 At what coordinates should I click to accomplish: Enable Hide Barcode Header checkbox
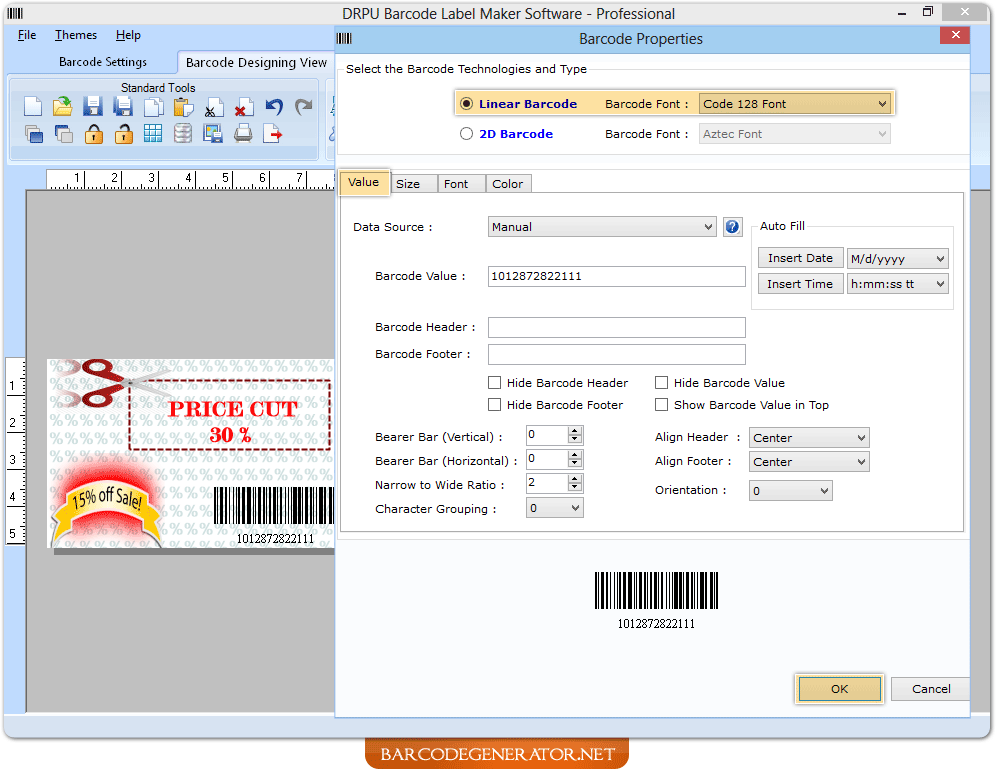point(495,383)
